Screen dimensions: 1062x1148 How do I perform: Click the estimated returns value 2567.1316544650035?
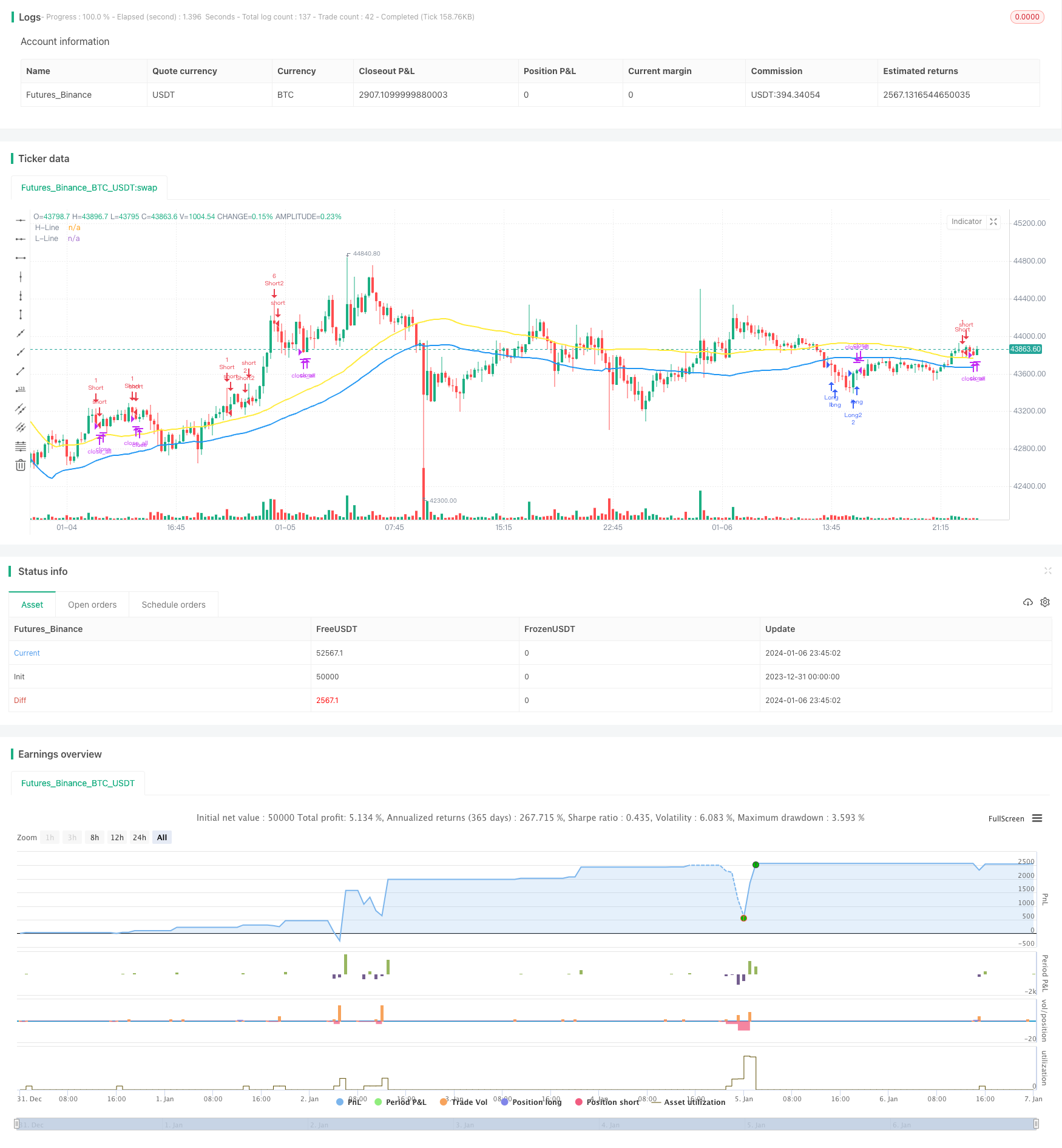[926, 95]
